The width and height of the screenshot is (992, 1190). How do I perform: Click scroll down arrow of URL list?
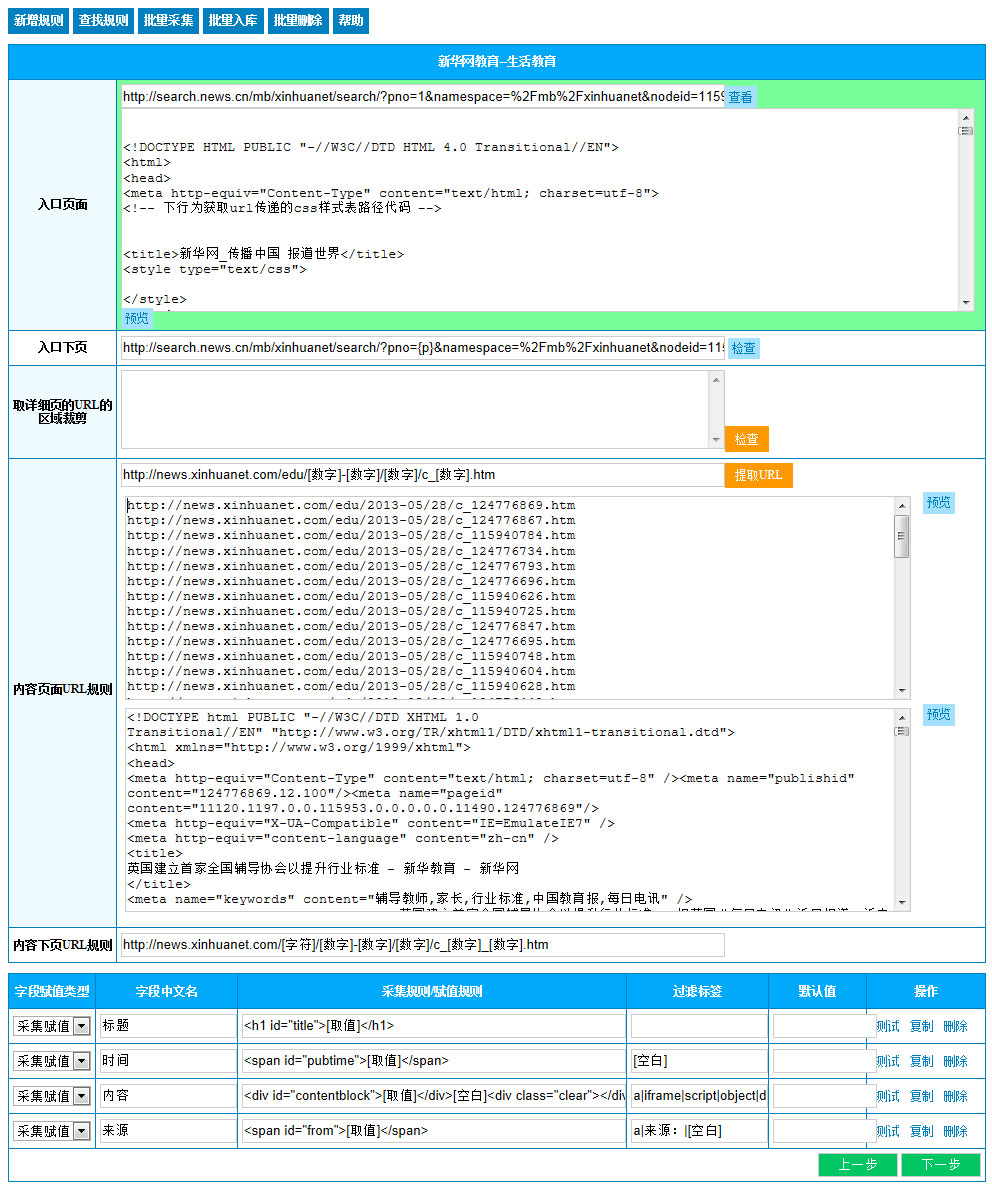(902, 691)
